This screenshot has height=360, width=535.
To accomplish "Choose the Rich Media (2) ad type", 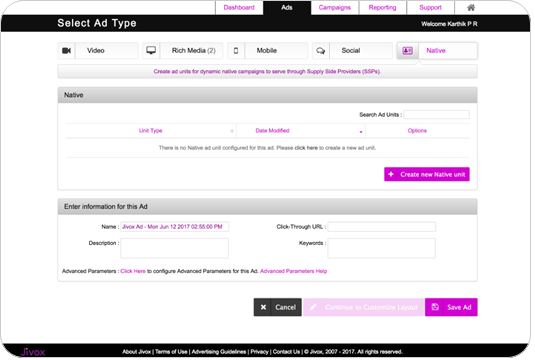I will 183,51.
